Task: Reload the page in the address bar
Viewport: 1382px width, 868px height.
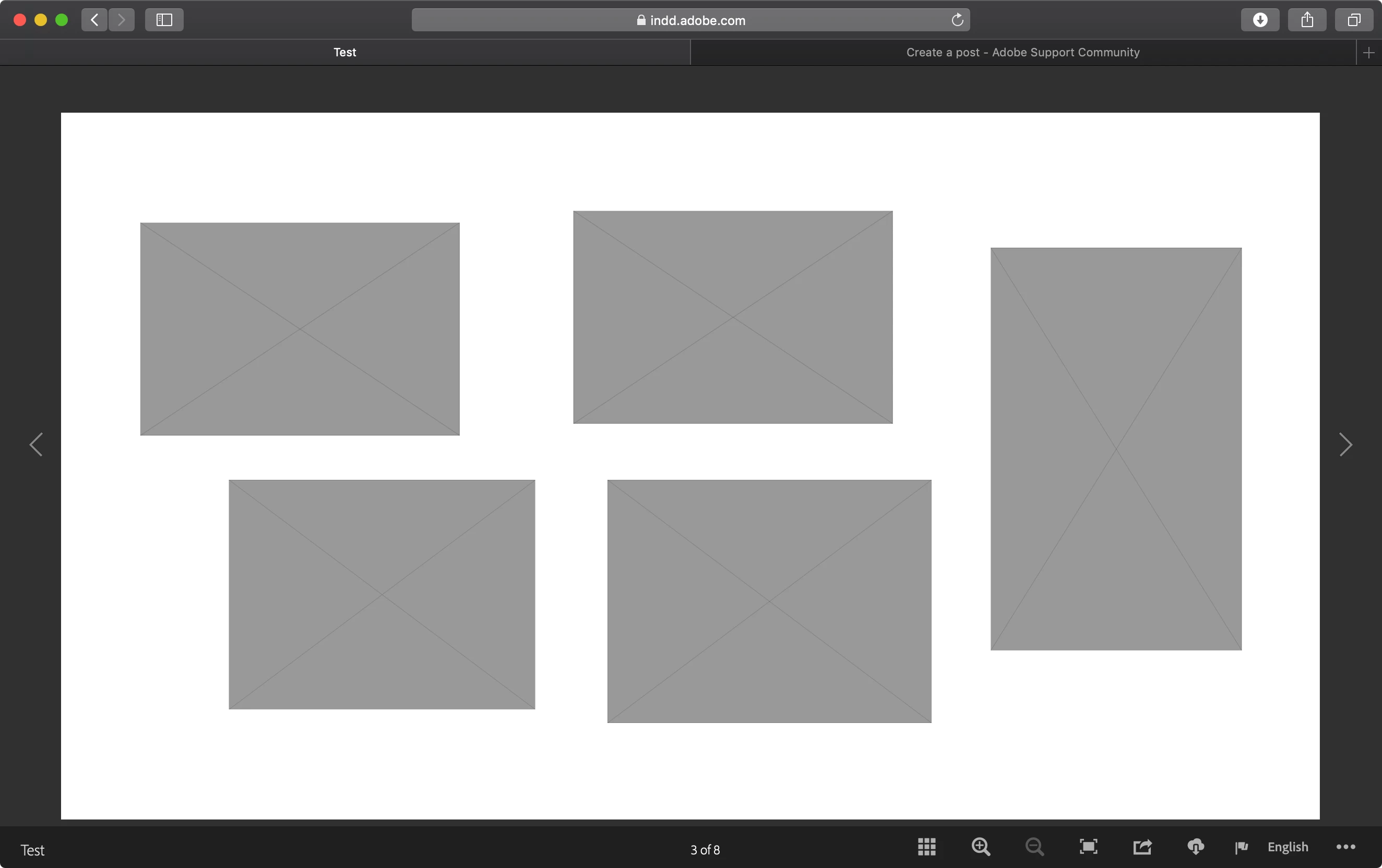Action: point(957,20)
